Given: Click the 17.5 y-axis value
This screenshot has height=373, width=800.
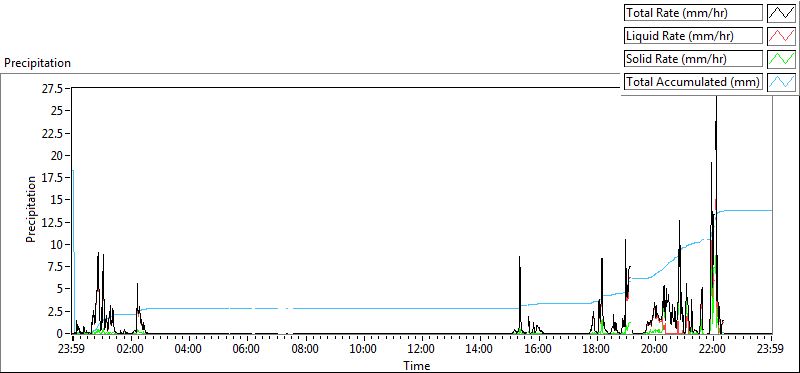Looking at the screenshot, I should pyautogui.click(x=53, y=178).
